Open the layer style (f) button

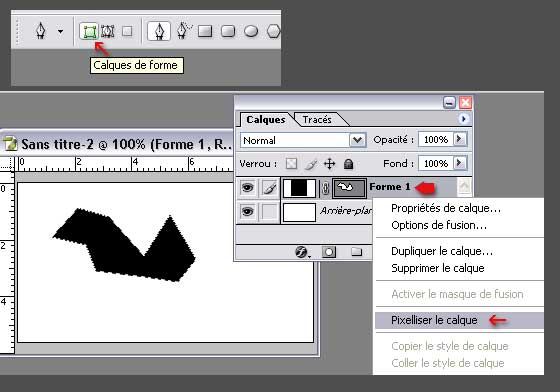[302, 252]
